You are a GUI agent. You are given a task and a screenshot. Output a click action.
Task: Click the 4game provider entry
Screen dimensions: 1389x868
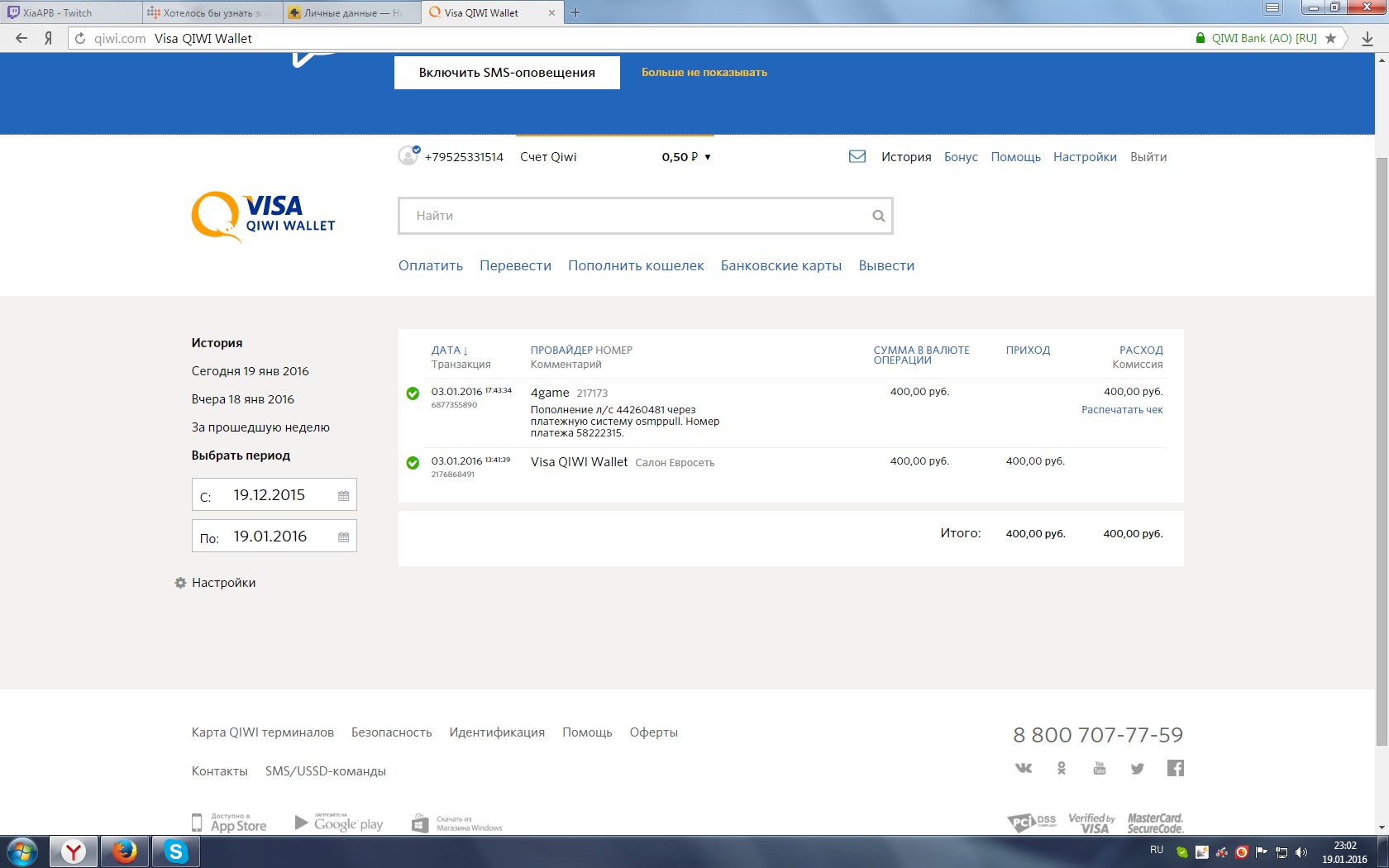point(550,393)
